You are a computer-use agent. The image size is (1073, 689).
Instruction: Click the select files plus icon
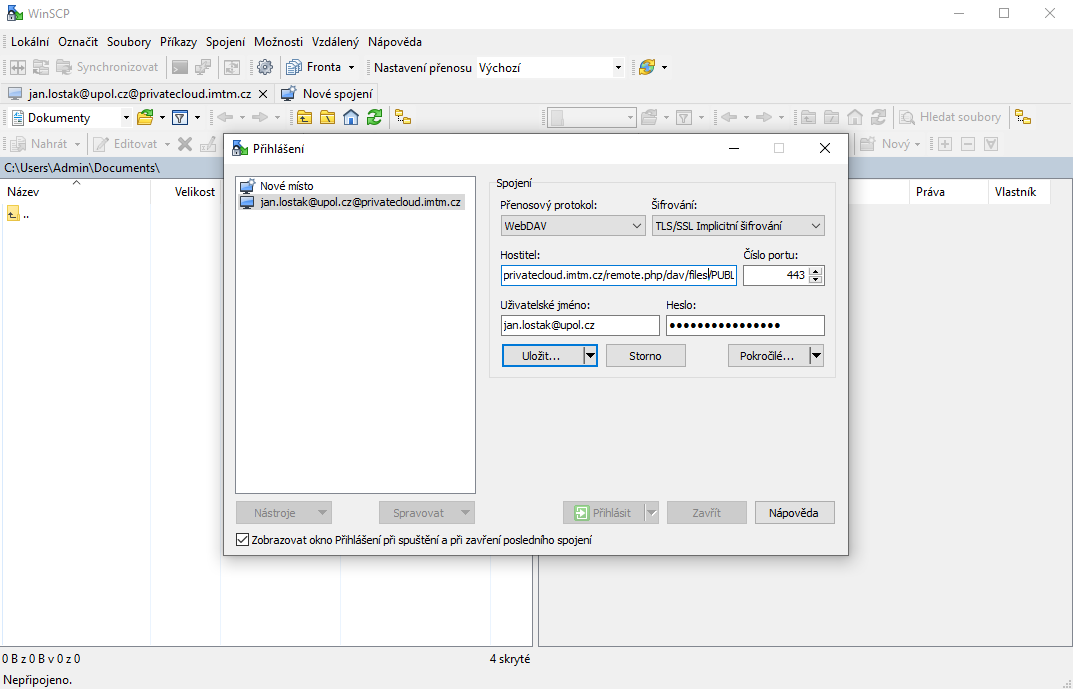point(945,144)
